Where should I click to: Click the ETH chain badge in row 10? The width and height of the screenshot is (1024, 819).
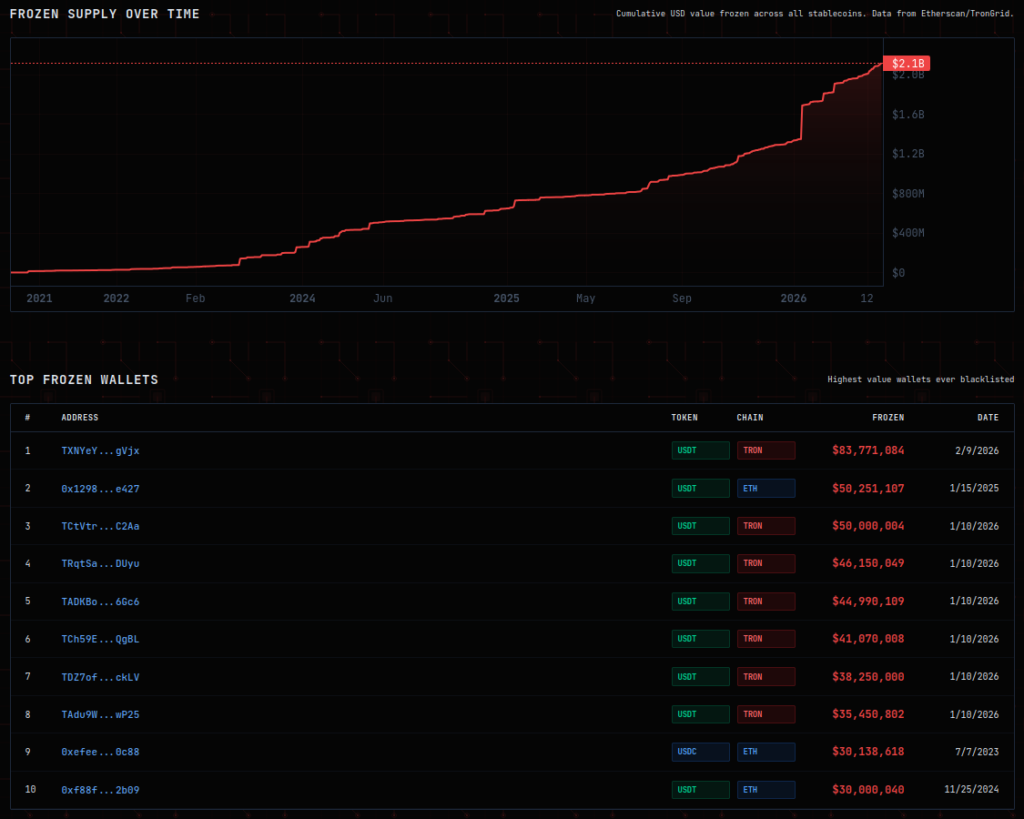[766, 790]
